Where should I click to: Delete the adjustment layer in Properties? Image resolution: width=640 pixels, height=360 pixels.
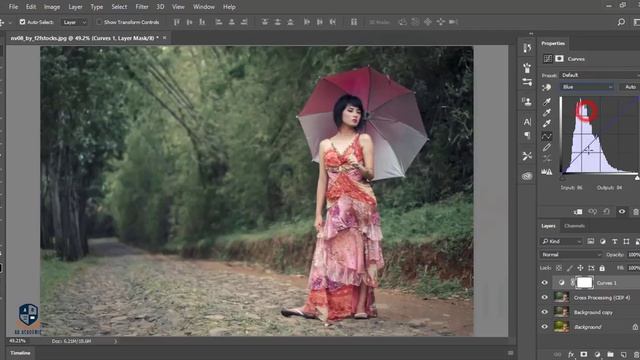pyautogui.click(x=636, y=211)
